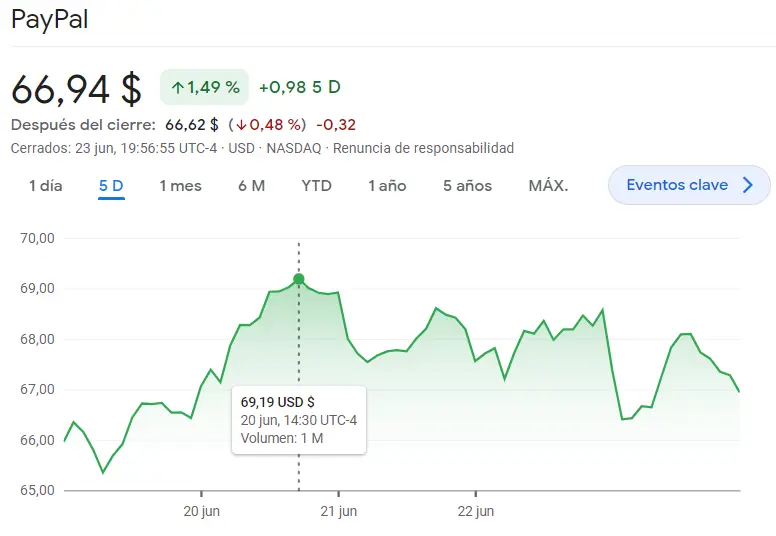Click the -0,32 after-hours change
This screenshot has height=536, width=776.
[336, 125]
